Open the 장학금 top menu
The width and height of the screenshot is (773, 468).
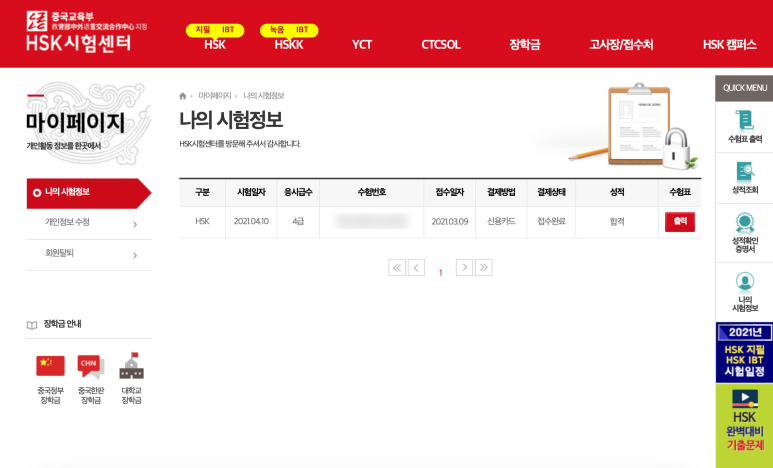click(x=525, y=45)
